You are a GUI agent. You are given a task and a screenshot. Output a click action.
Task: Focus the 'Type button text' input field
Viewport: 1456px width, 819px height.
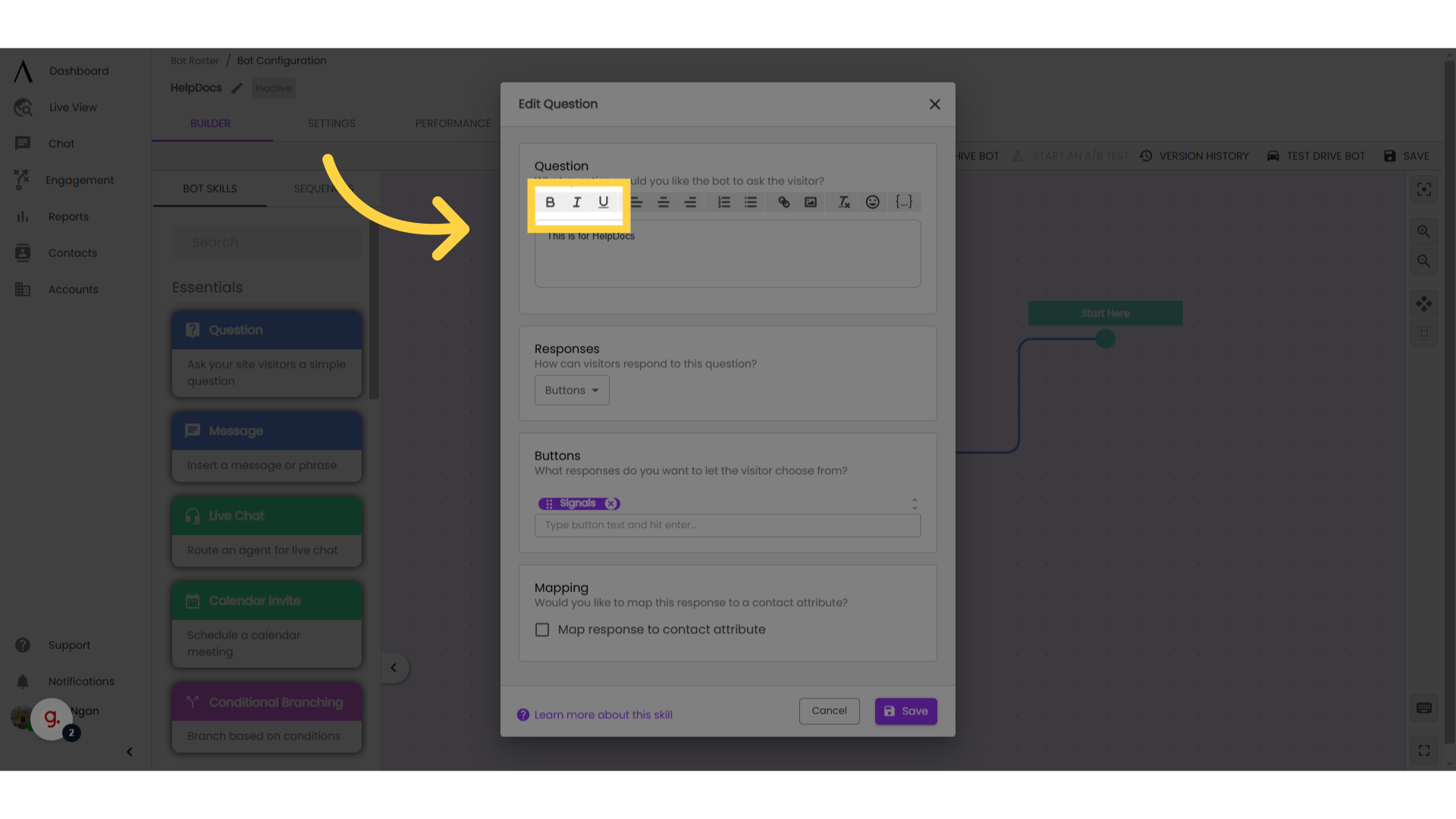coord(728,526)
